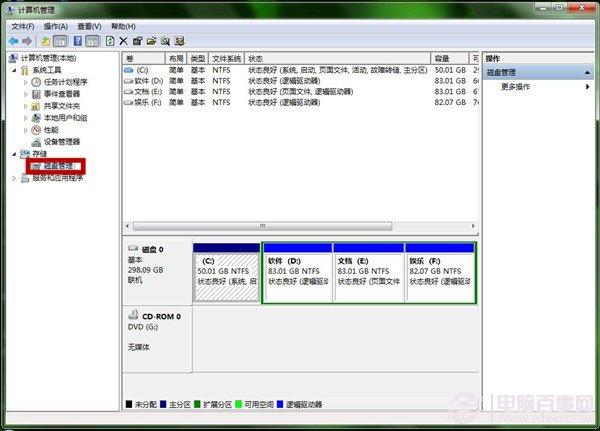
Task: Click the 服务和应用程序 icon
Action: [25, 178]
